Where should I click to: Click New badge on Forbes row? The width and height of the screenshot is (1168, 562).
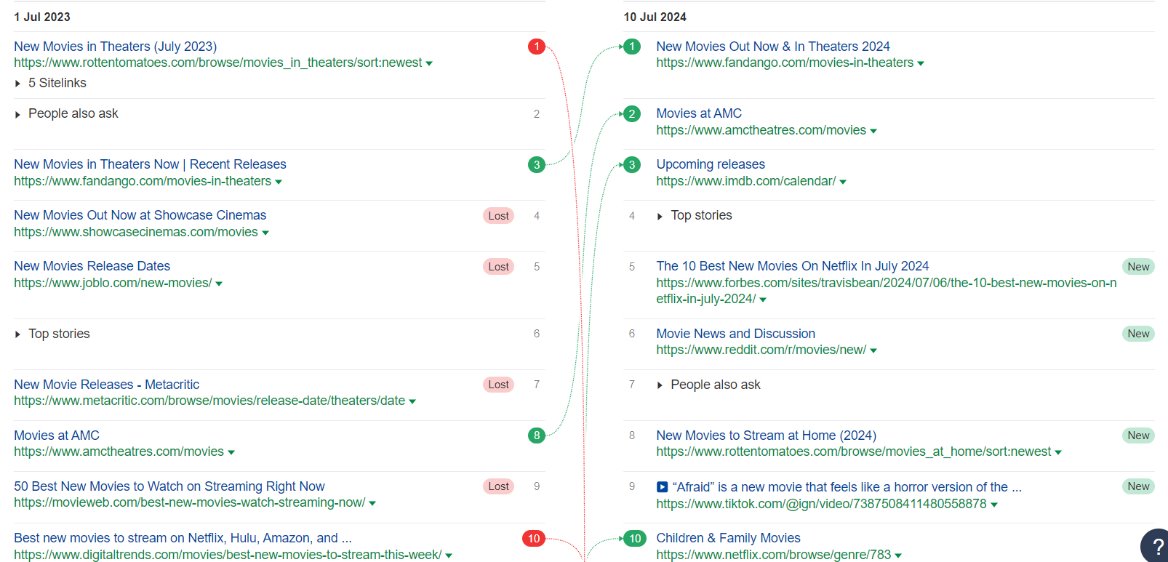click(x=1138, y=267)
